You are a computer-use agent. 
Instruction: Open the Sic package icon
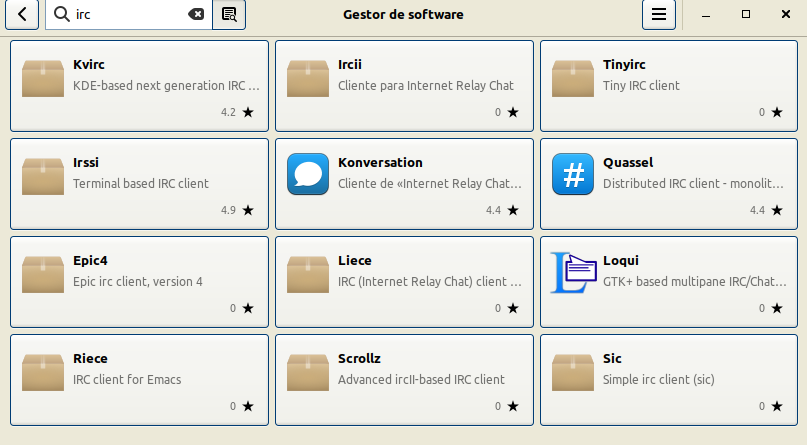(x=573, y=372)
